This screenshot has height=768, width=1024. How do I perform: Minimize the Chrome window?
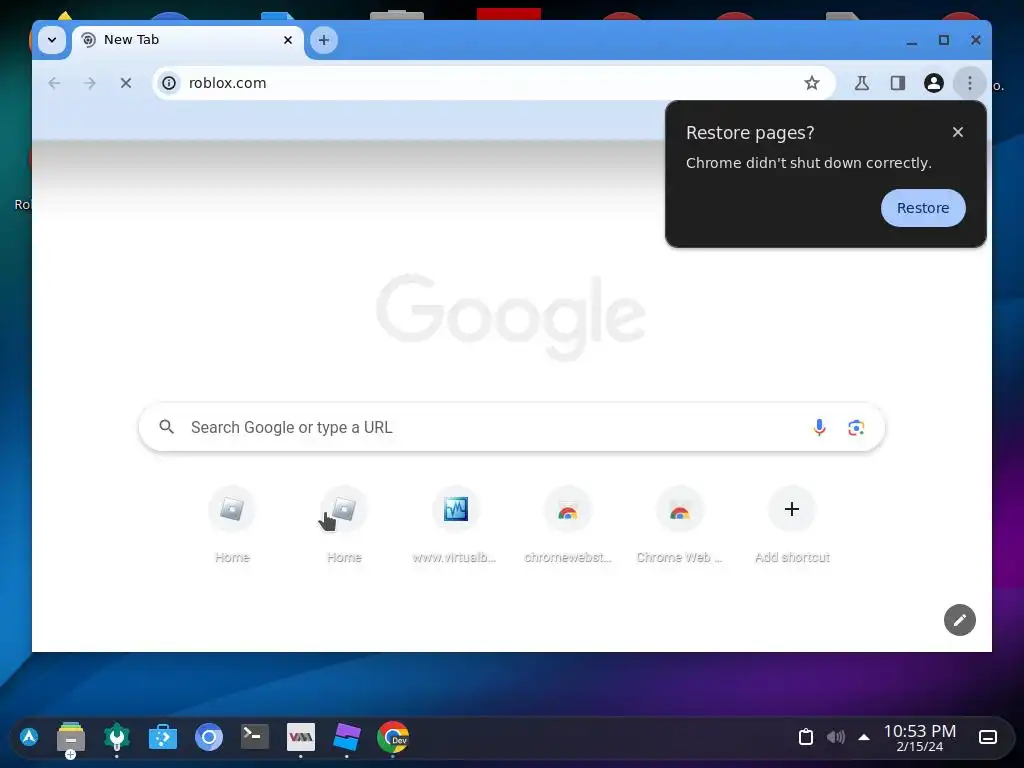tap(912, 40)
